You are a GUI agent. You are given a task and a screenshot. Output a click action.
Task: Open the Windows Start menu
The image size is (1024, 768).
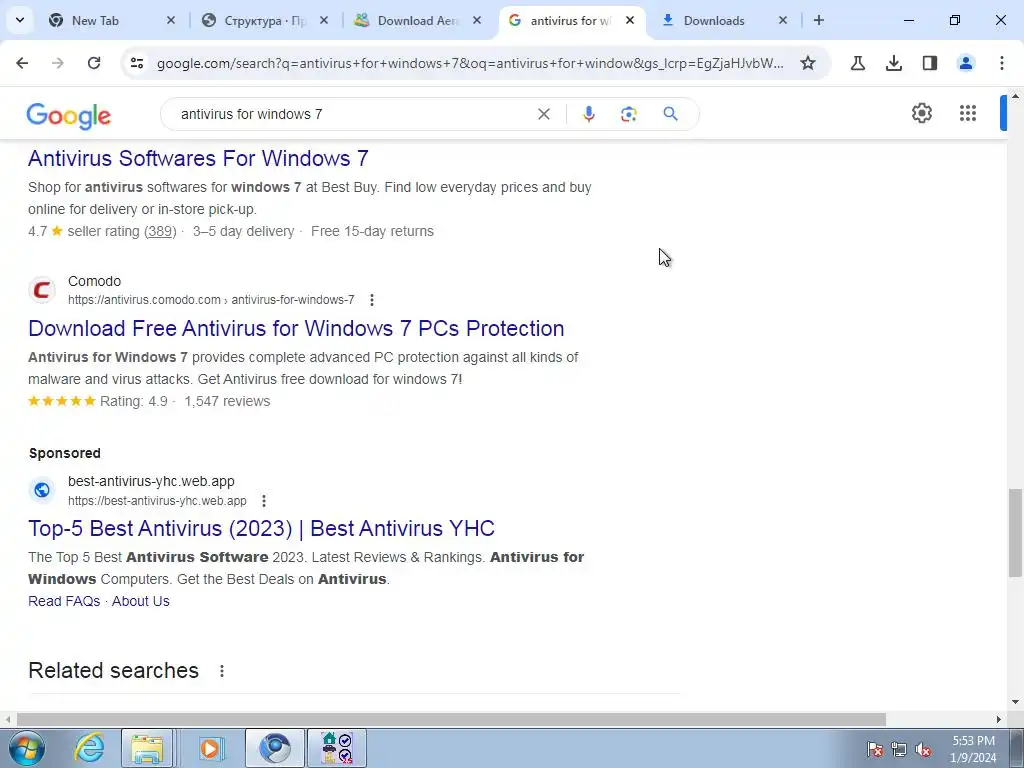(x=27, y=748)
